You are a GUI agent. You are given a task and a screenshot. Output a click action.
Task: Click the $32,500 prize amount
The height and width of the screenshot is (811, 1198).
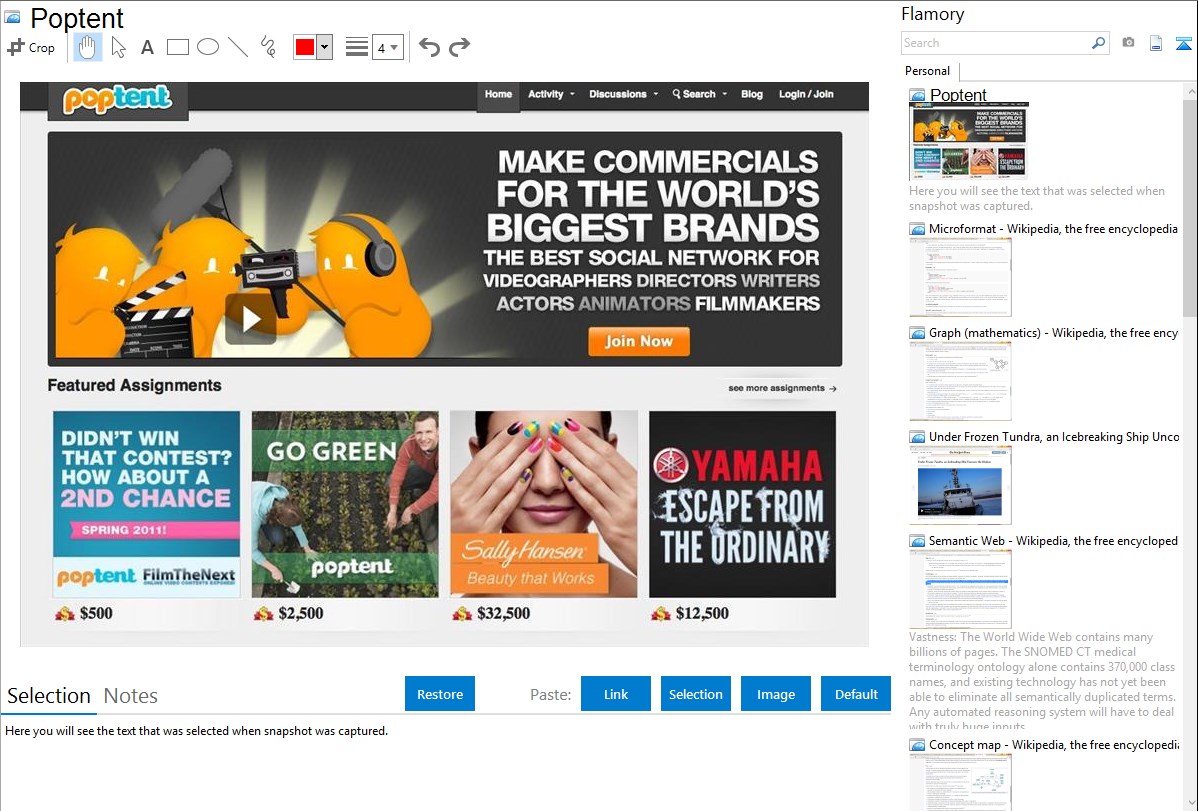pyautogui.click(x=503, y=613)
